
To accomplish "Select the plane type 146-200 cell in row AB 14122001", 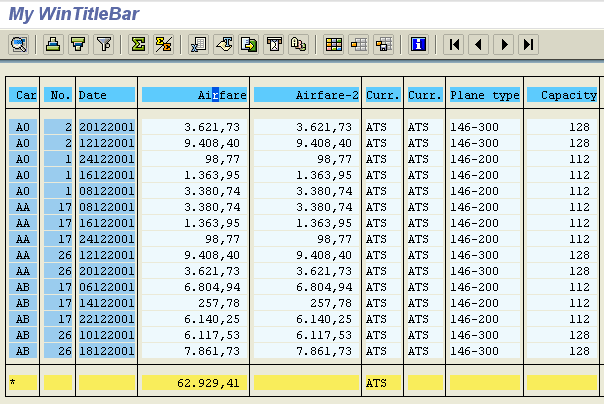I will click(x=485, y=303).
